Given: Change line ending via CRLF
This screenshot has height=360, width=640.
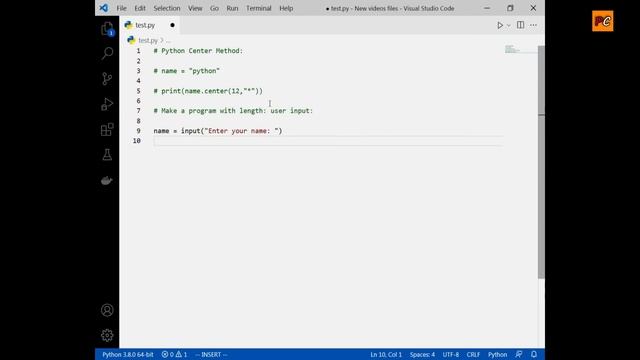Looking at the screenshot, I should point(473,354).
